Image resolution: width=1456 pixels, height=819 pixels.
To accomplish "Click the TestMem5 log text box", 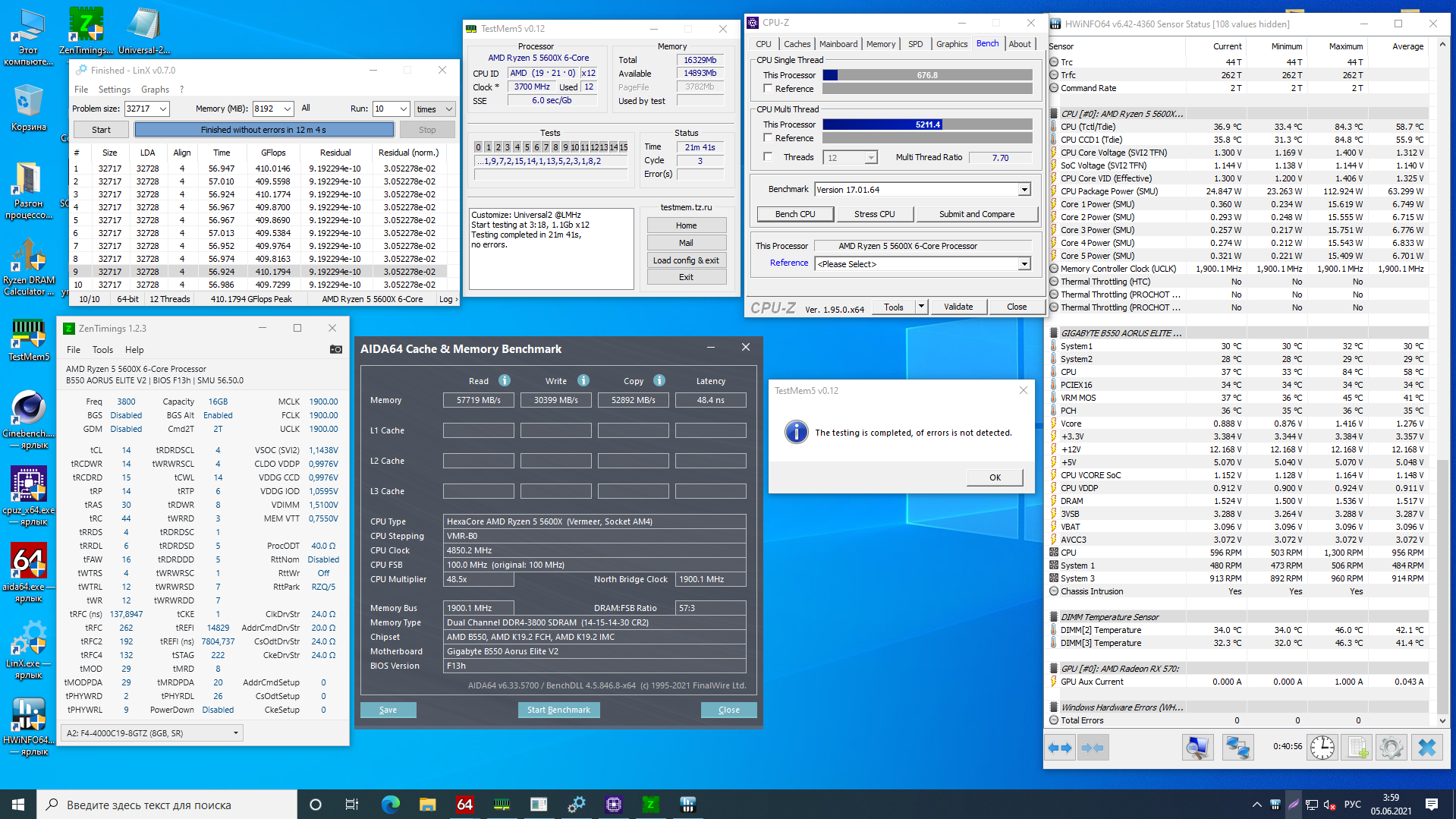I will pyautogui.click(x=552, y=249).
